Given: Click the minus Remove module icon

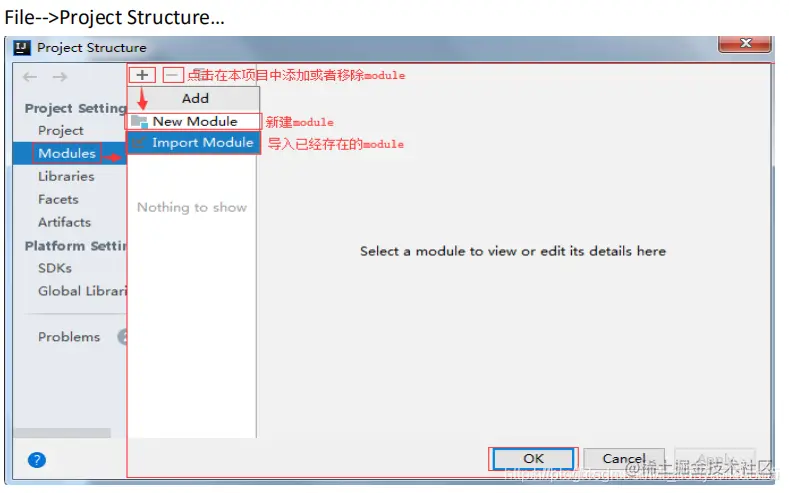Looking at the screenshot, I should coord(172,75).
